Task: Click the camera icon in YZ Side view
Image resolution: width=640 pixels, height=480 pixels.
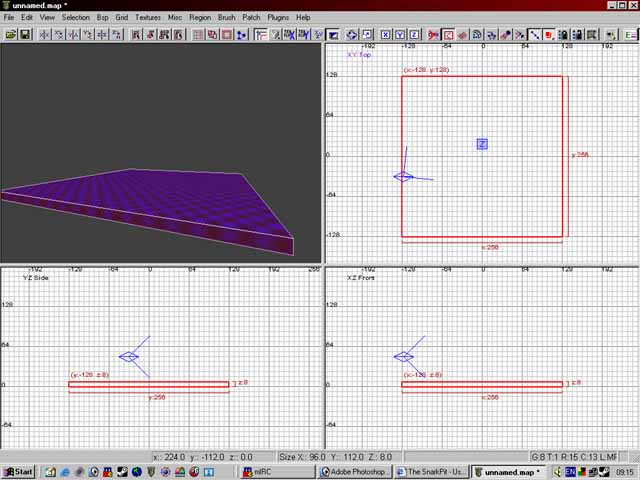Action: point(129,356)
